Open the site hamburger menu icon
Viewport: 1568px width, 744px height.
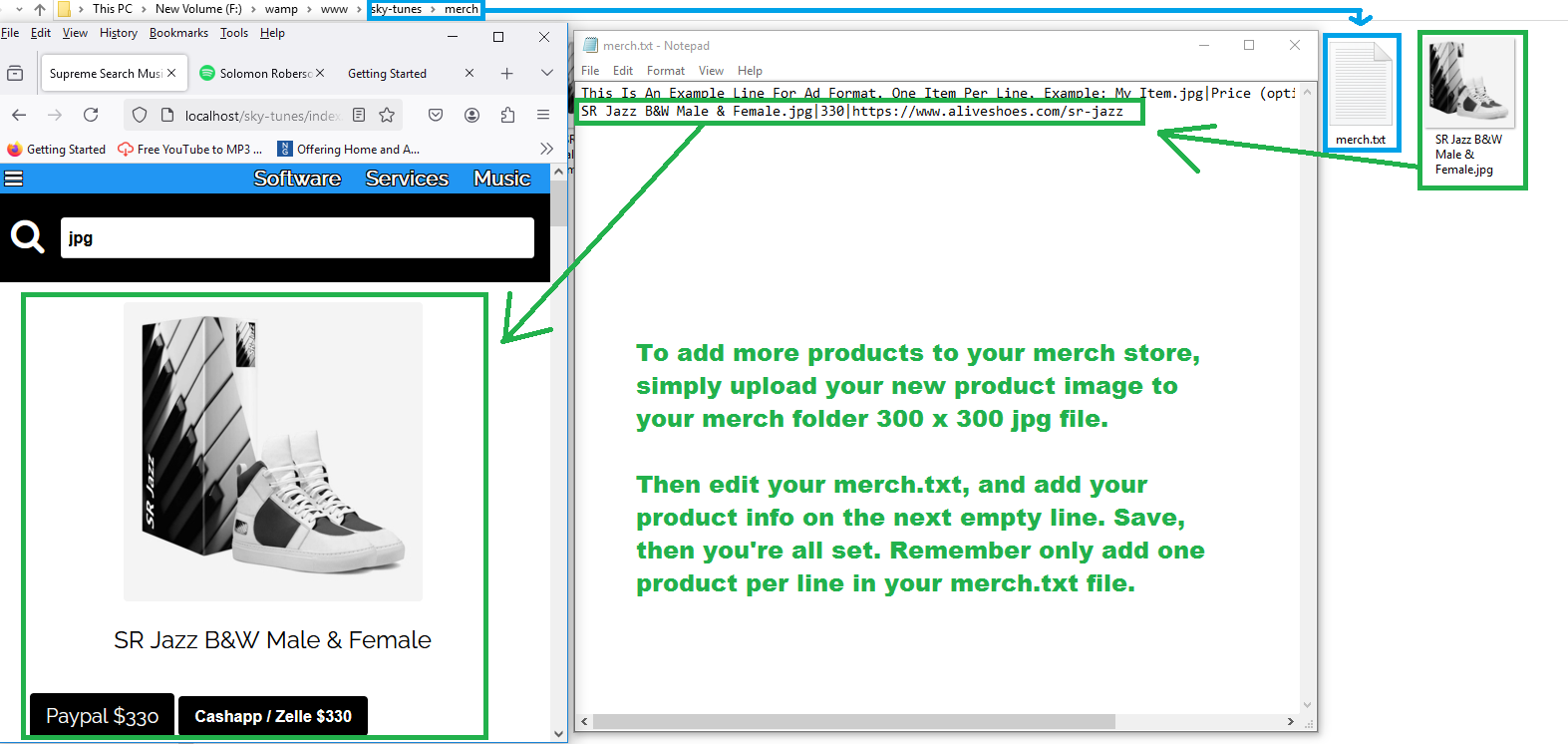(x=14, y=179)
